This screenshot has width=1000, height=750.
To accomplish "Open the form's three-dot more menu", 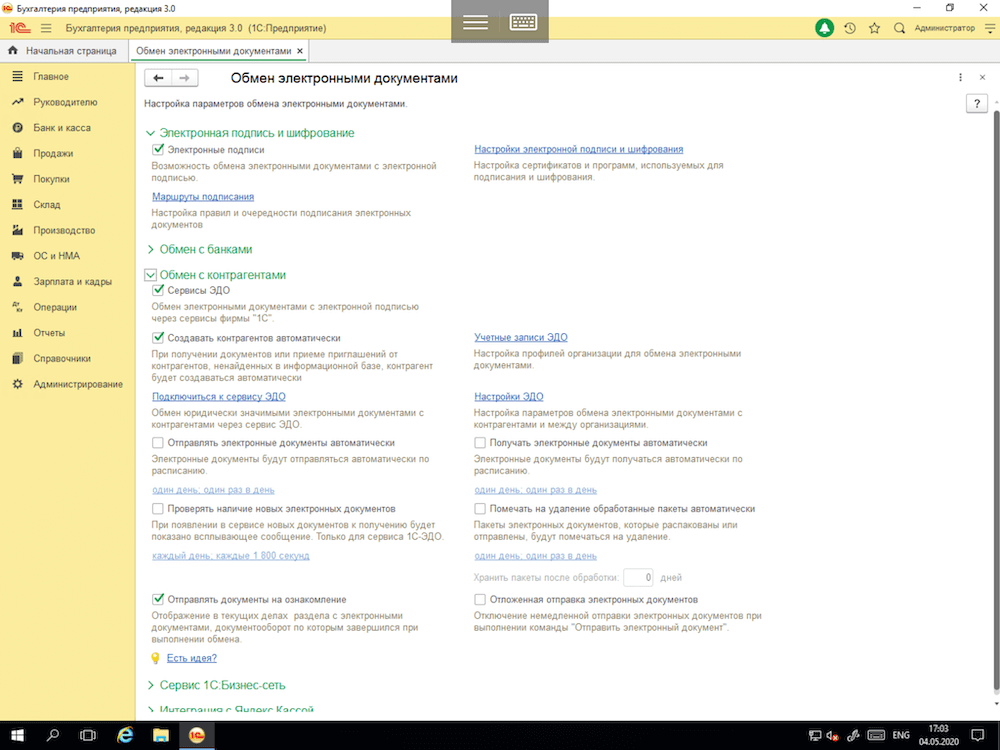I will (x=960, y=77).
